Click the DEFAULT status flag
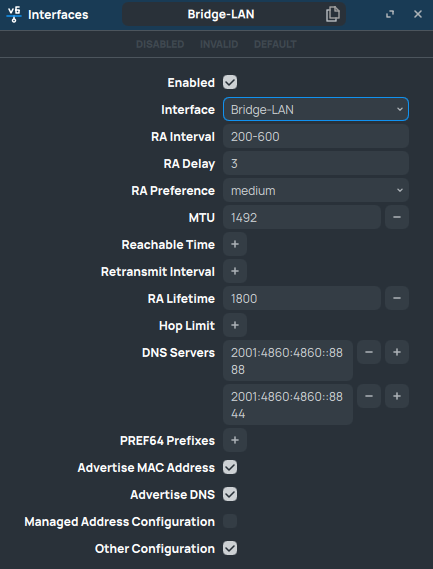 click(275, 44)
